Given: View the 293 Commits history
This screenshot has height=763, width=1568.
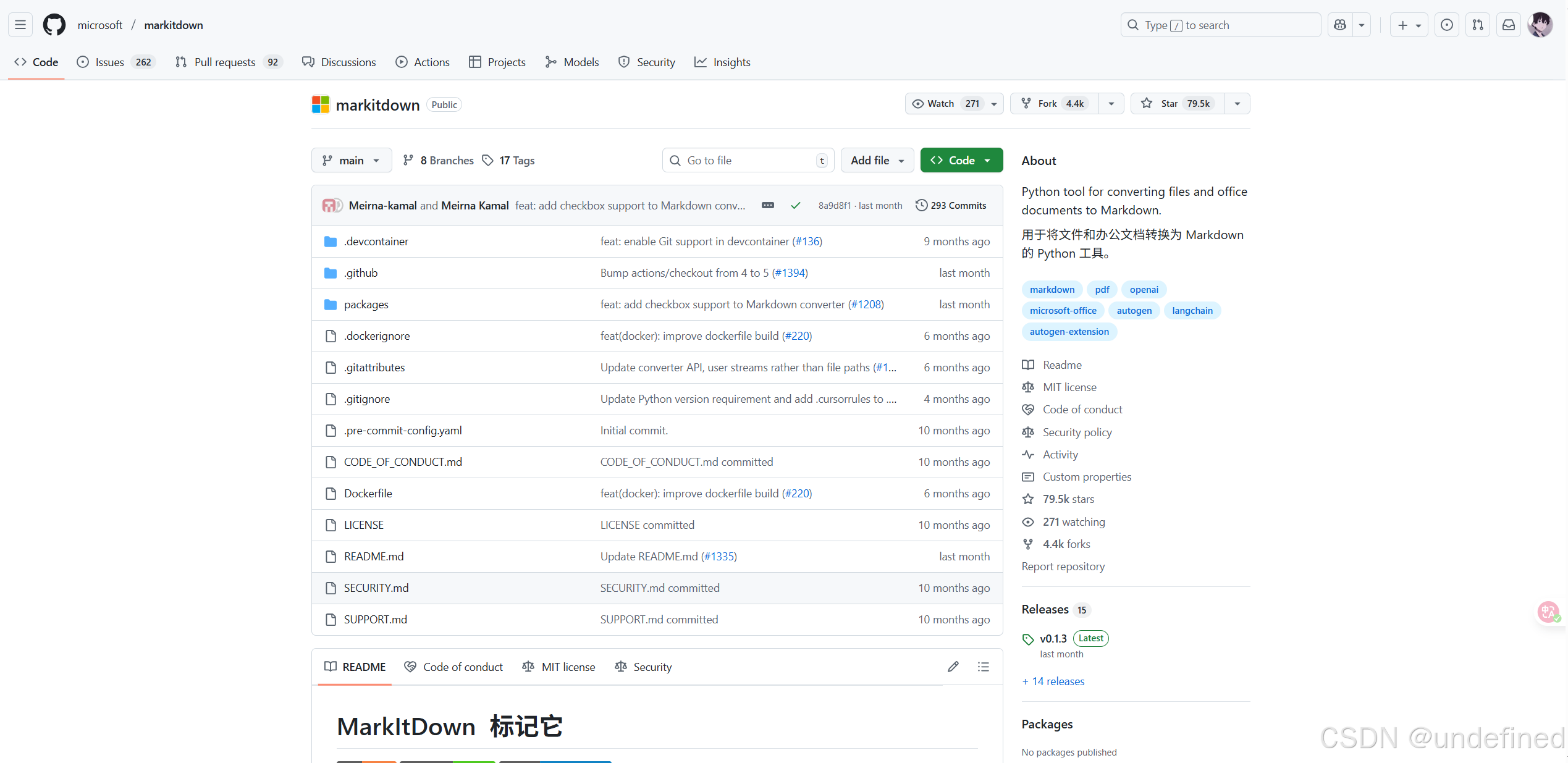Looking at the screenshot, I should (951, 206).
